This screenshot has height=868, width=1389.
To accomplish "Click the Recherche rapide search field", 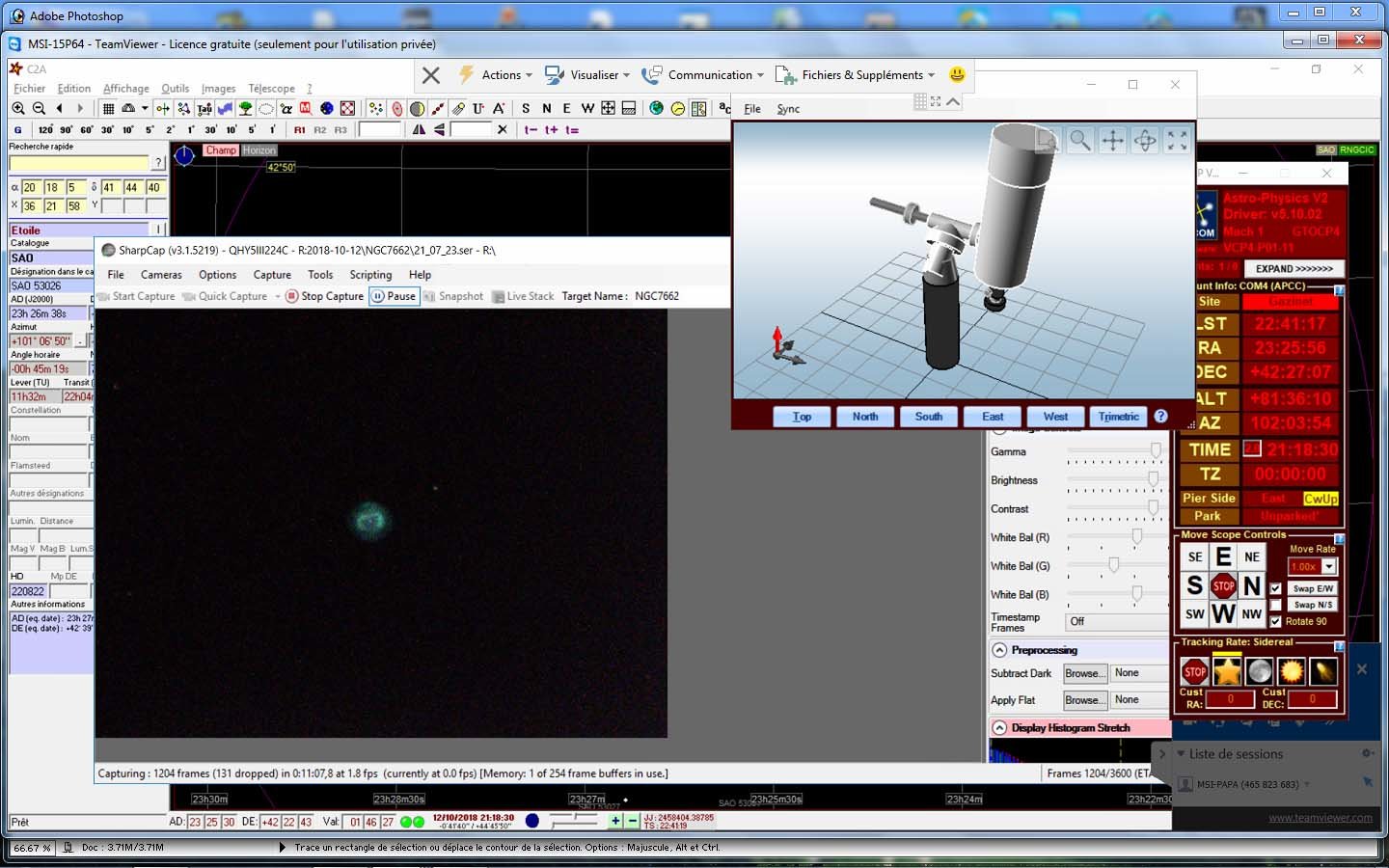I will tap(79, 163).
